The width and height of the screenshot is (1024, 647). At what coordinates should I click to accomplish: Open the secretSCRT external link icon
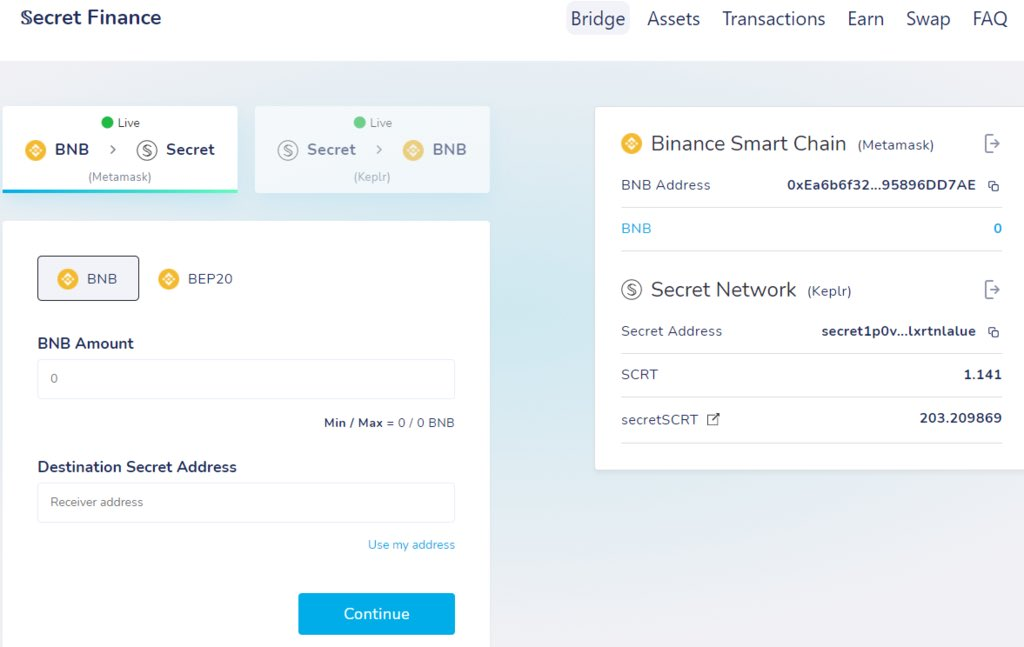713,419
